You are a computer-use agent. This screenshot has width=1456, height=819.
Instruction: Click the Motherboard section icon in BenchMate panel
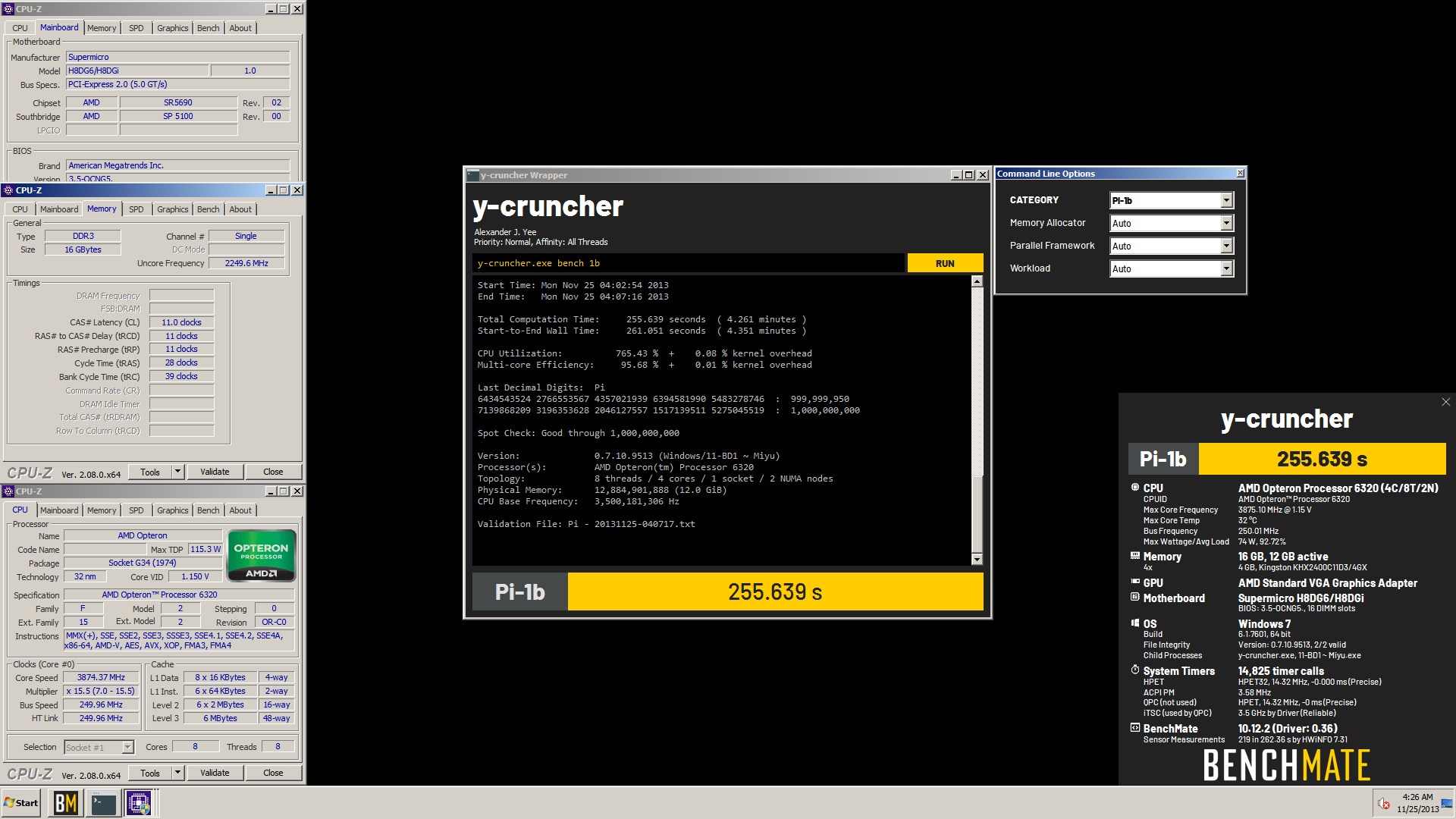pyautogui.click(x=1135, y=598)
